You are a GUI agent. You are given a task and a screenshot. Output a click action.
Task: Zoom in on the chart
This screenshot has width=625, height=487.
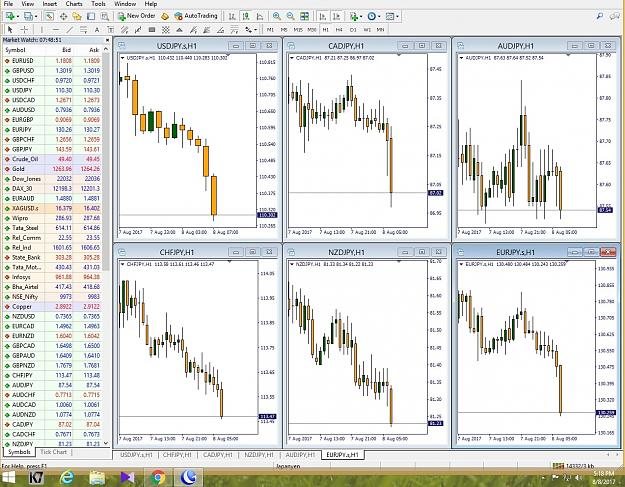(x=276, y=16)
